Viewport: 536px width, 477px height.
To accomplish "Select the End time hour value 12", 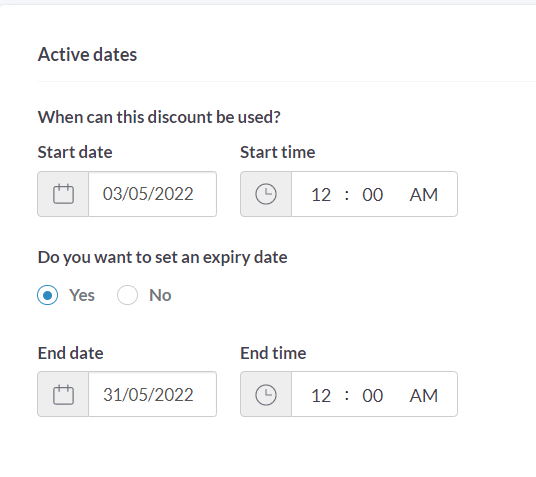I will 321,396.
